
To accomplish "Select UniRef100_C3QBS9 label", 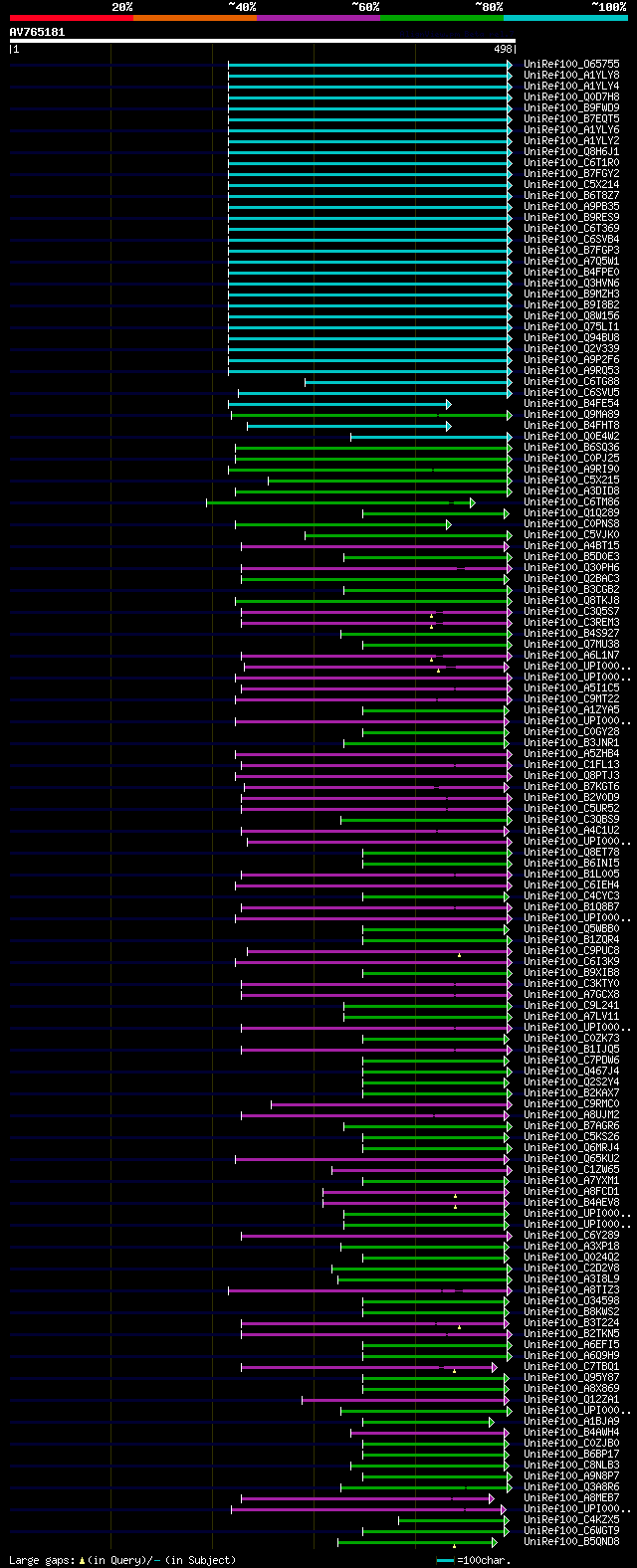I will point(572,820).
